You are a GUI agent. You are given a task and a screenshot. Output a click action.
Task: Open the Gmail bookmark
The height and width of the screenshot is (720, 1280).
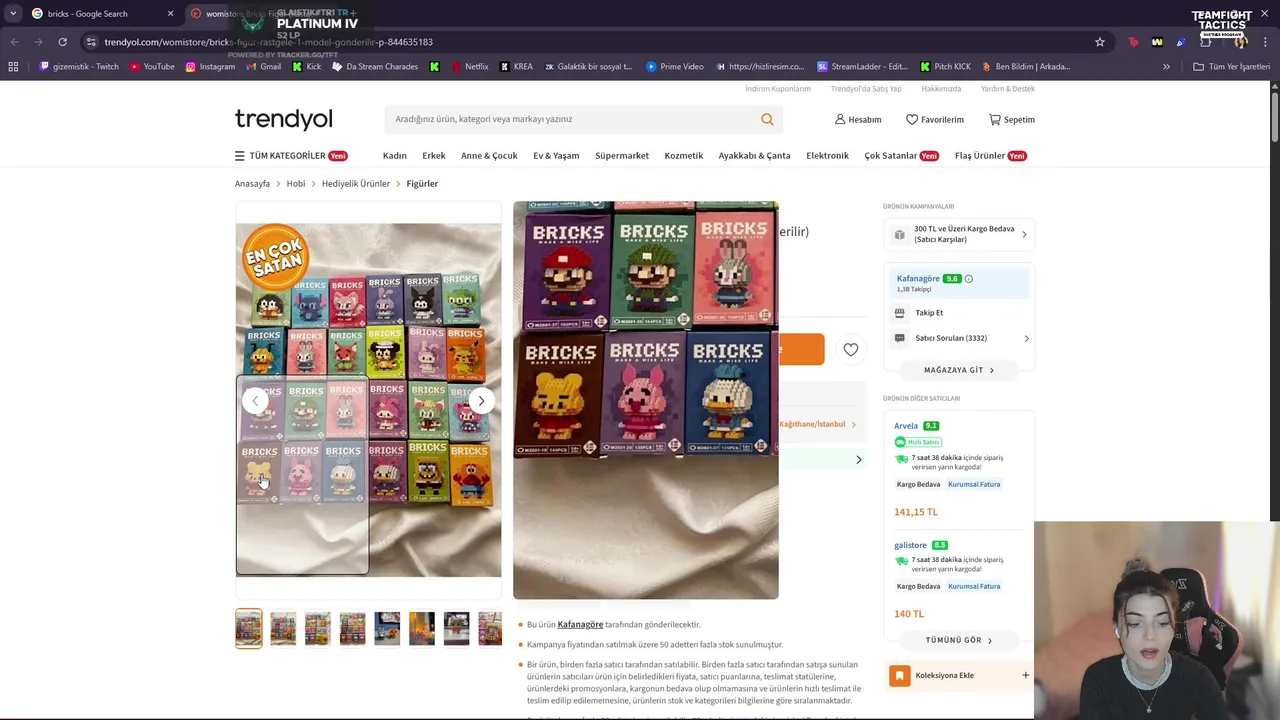pyautogui.click(x=263, y=66)
